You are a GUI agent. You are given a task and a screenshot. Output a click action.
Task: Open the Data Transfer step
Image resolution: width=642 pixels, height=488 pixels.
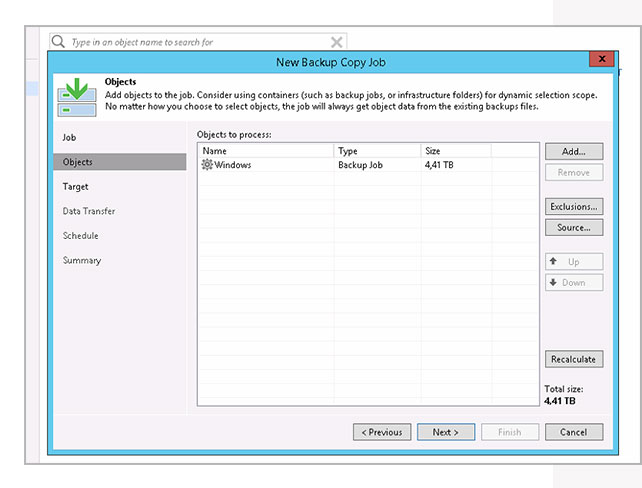click(88, 211)
